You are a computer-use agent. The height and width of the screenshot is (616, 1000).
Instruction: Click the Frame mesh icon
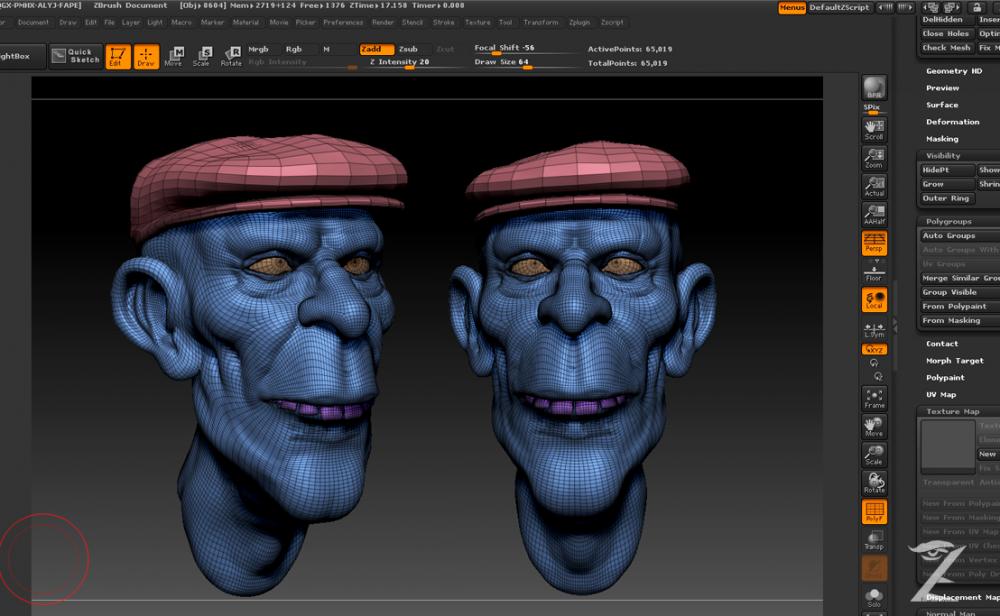[874, 398]
